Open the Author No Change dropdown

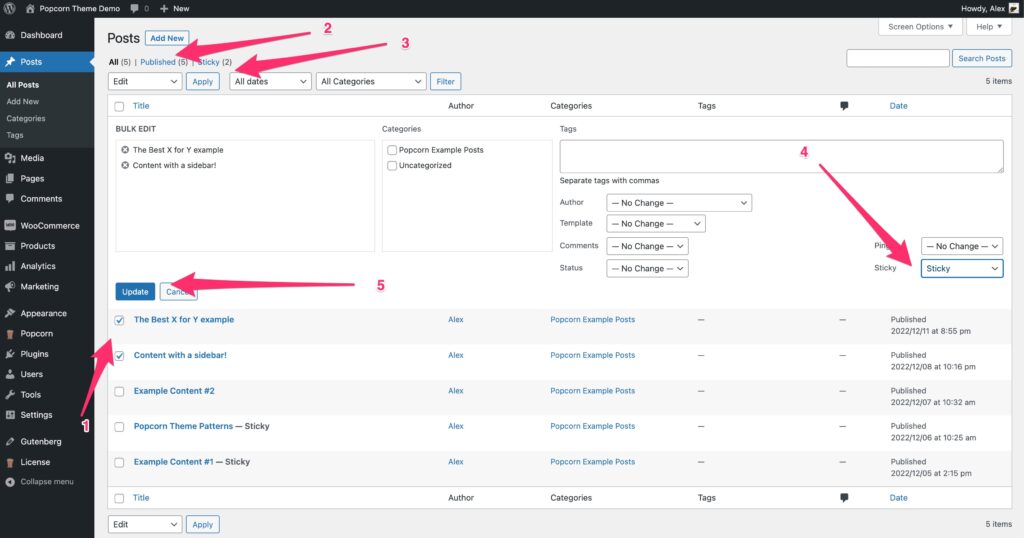pos(679,203)
